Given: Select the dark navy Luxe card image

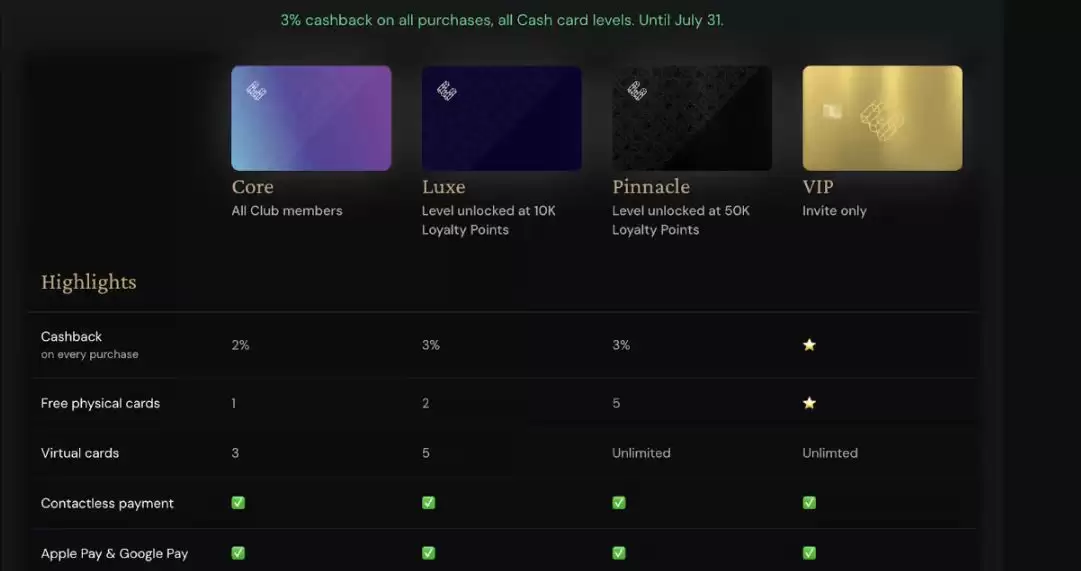Looking at the screenshot, I should point(502,118).
